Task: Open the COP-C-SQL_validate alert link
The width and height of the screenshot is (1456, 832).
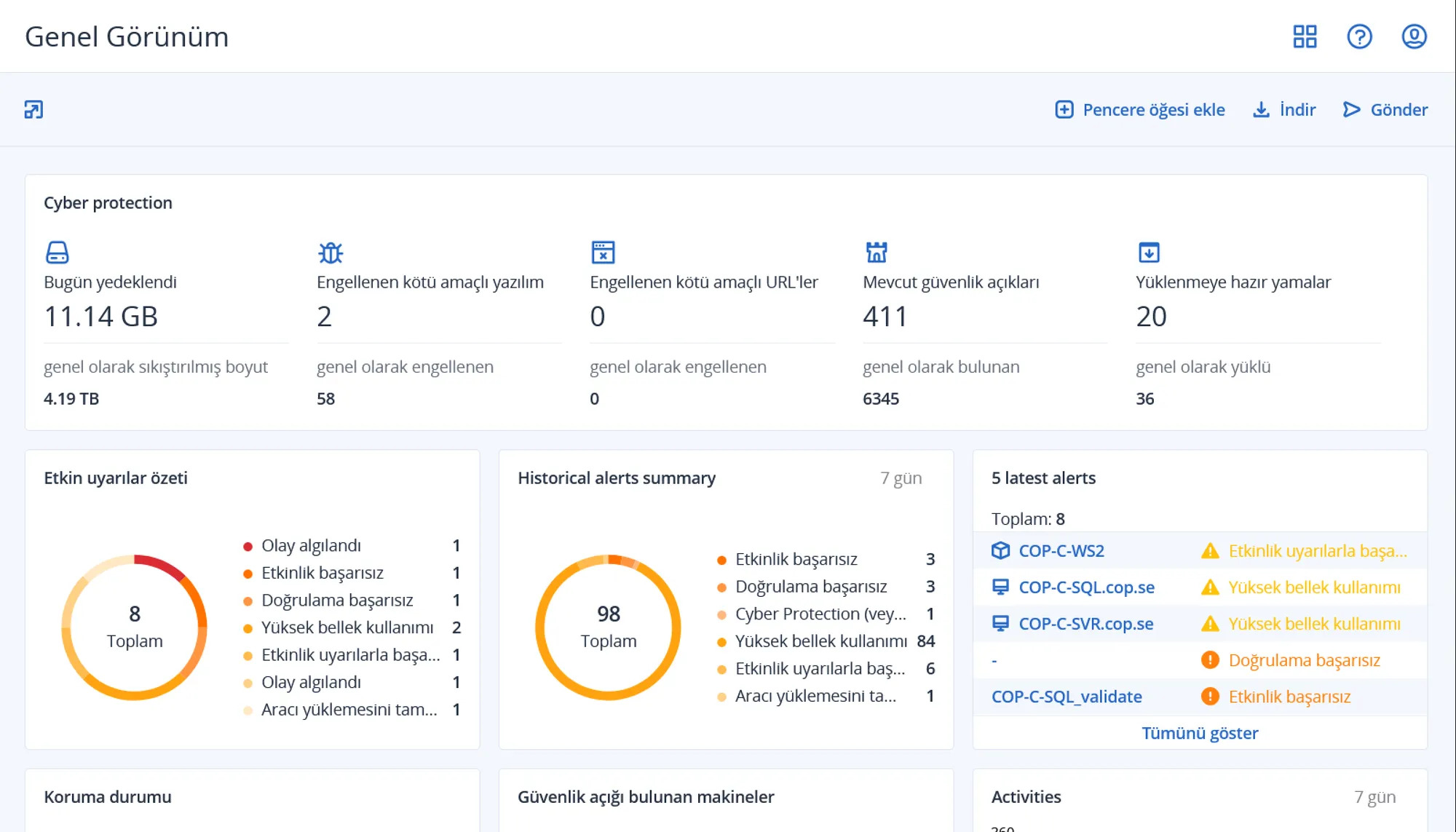Action: click(x=1067, y=697)
